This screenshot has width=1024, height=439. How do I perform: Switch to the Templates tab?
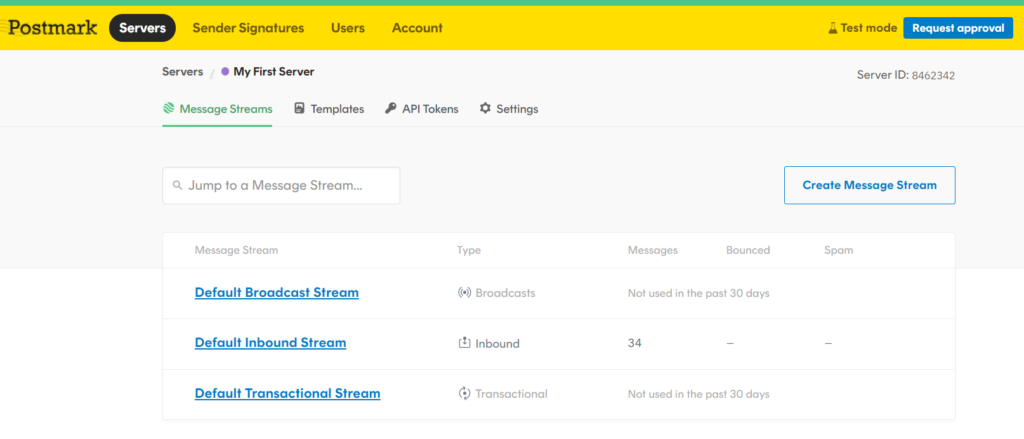tap(329, 109)
